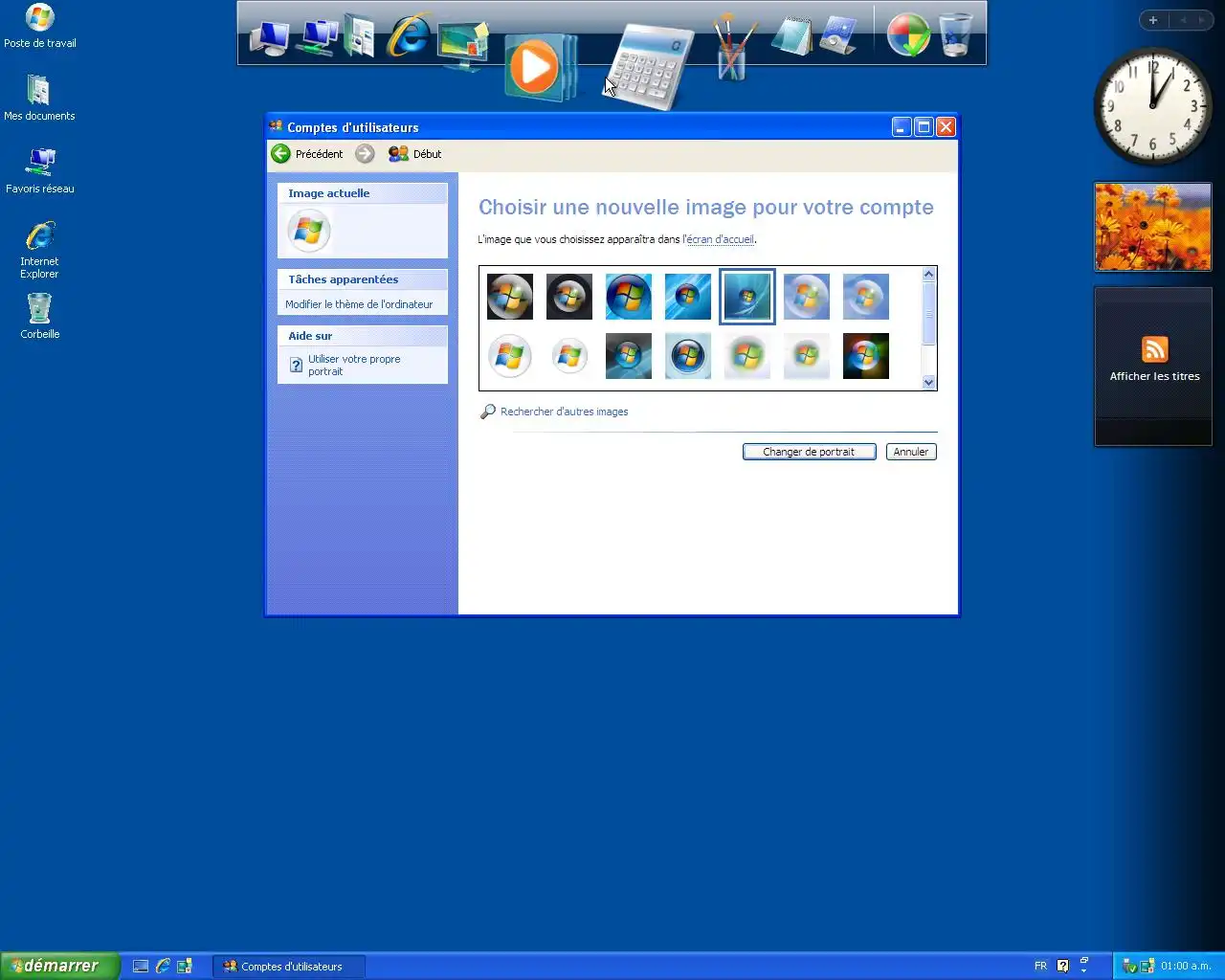Select the Corbeille desktop icon
Image resolution: width=1225 pixels, height=980 pixels.
(39, 316)
